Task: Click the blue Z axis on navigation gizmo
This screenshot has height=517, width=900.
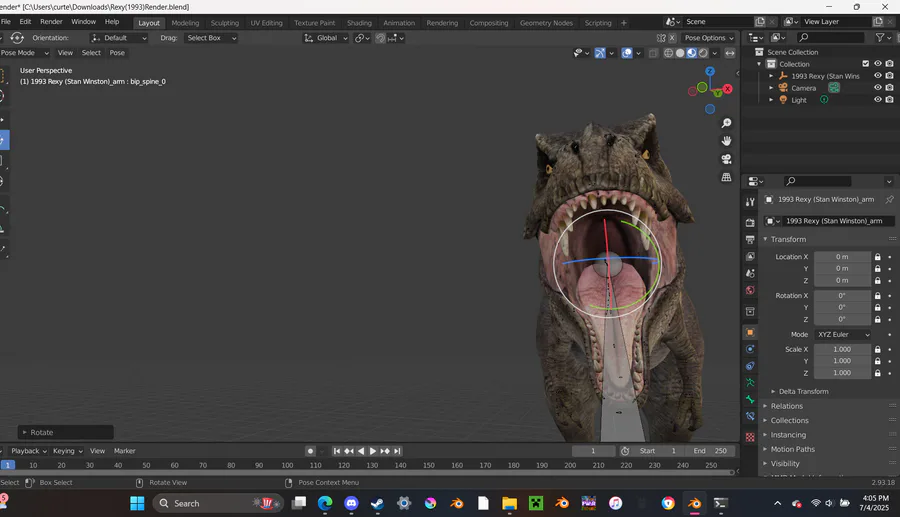Action: click(710, 71)
